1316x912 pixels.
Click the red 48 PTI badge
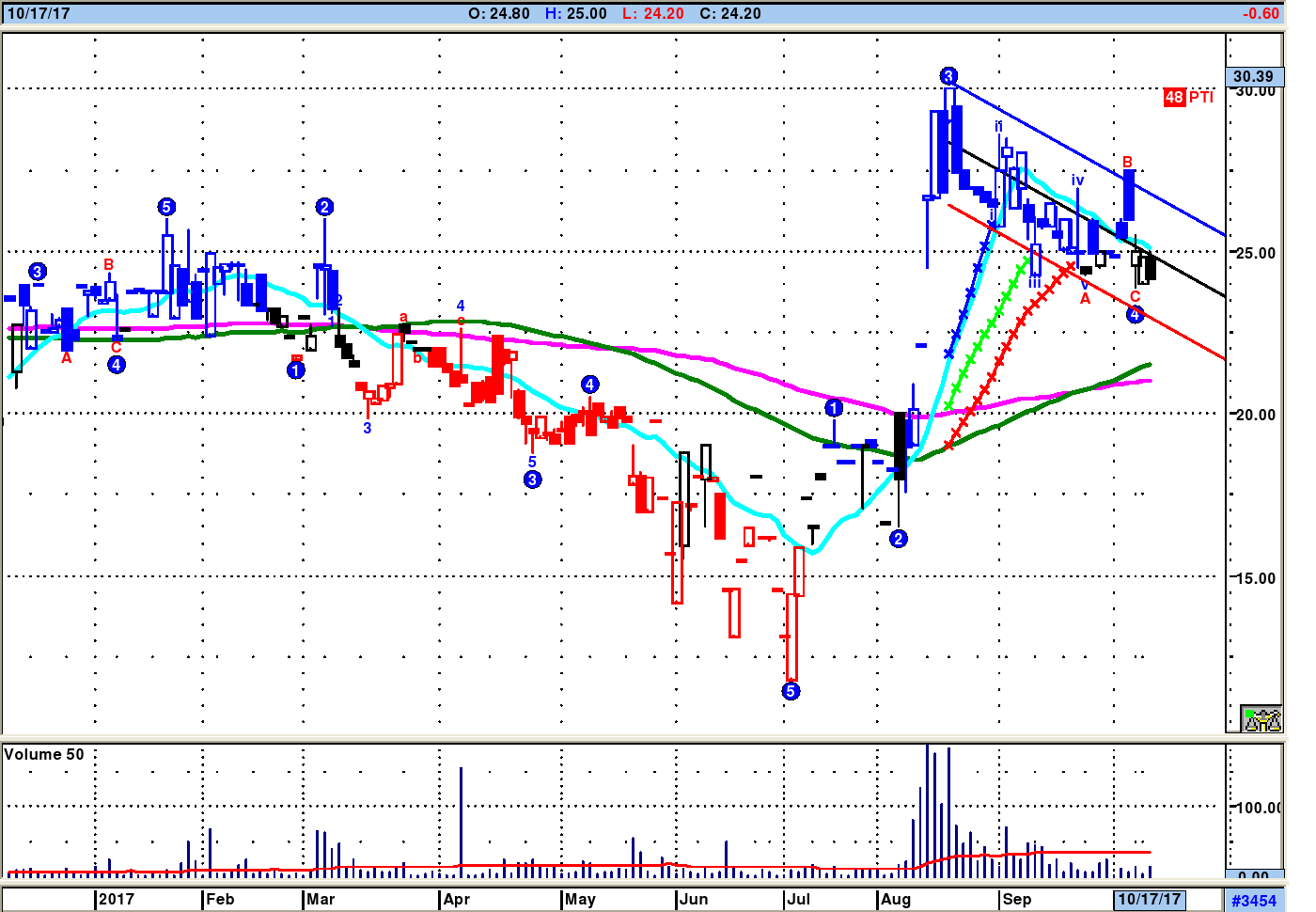pos(1188,97)
